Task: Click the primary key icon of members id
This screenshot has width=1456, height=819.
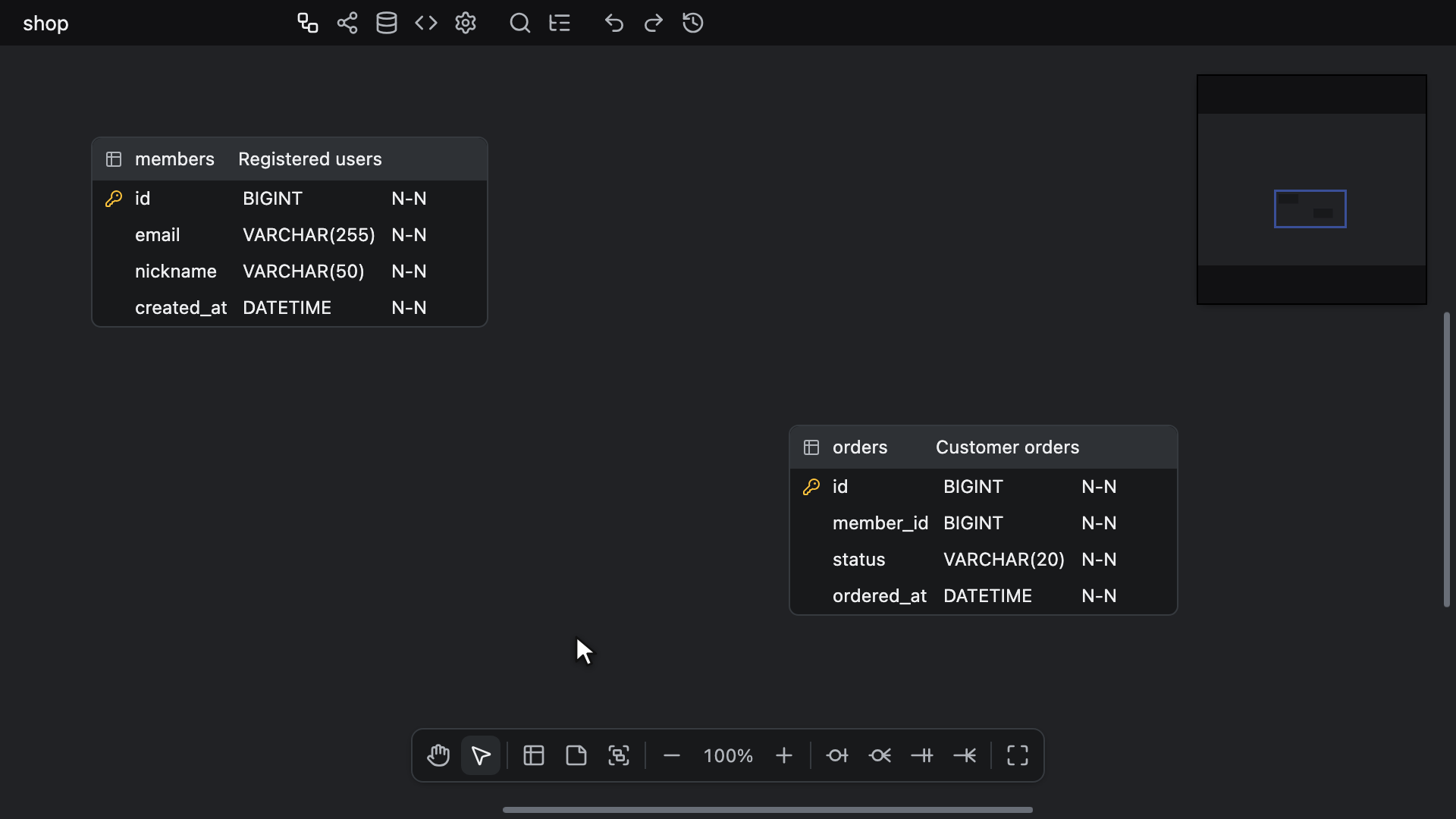Action: click(x=114, y=199)
